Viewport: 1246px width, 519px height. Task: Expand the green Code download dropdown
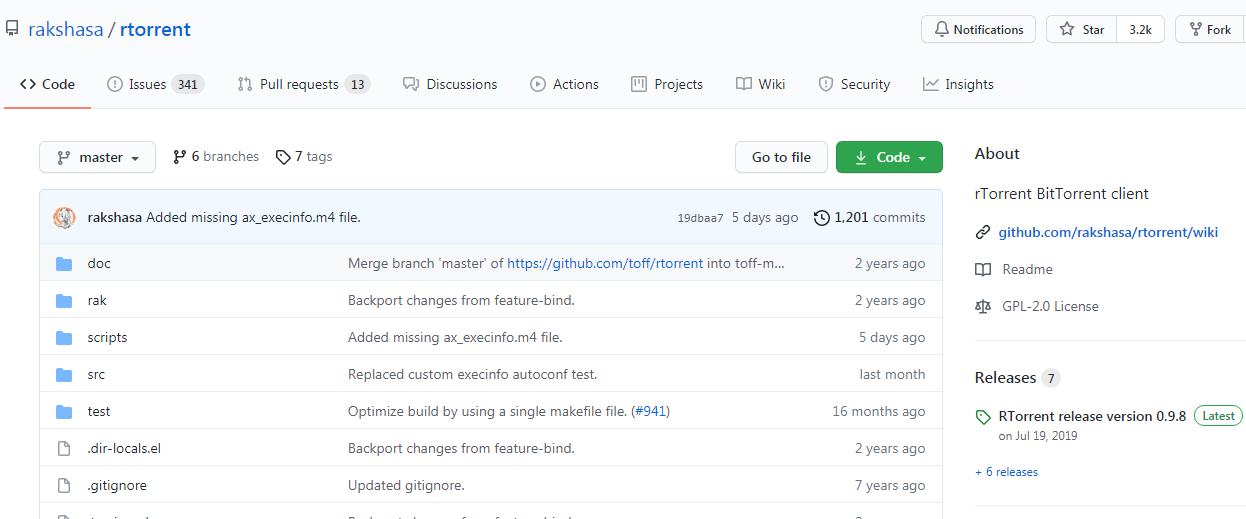click(x=889, y=157)
